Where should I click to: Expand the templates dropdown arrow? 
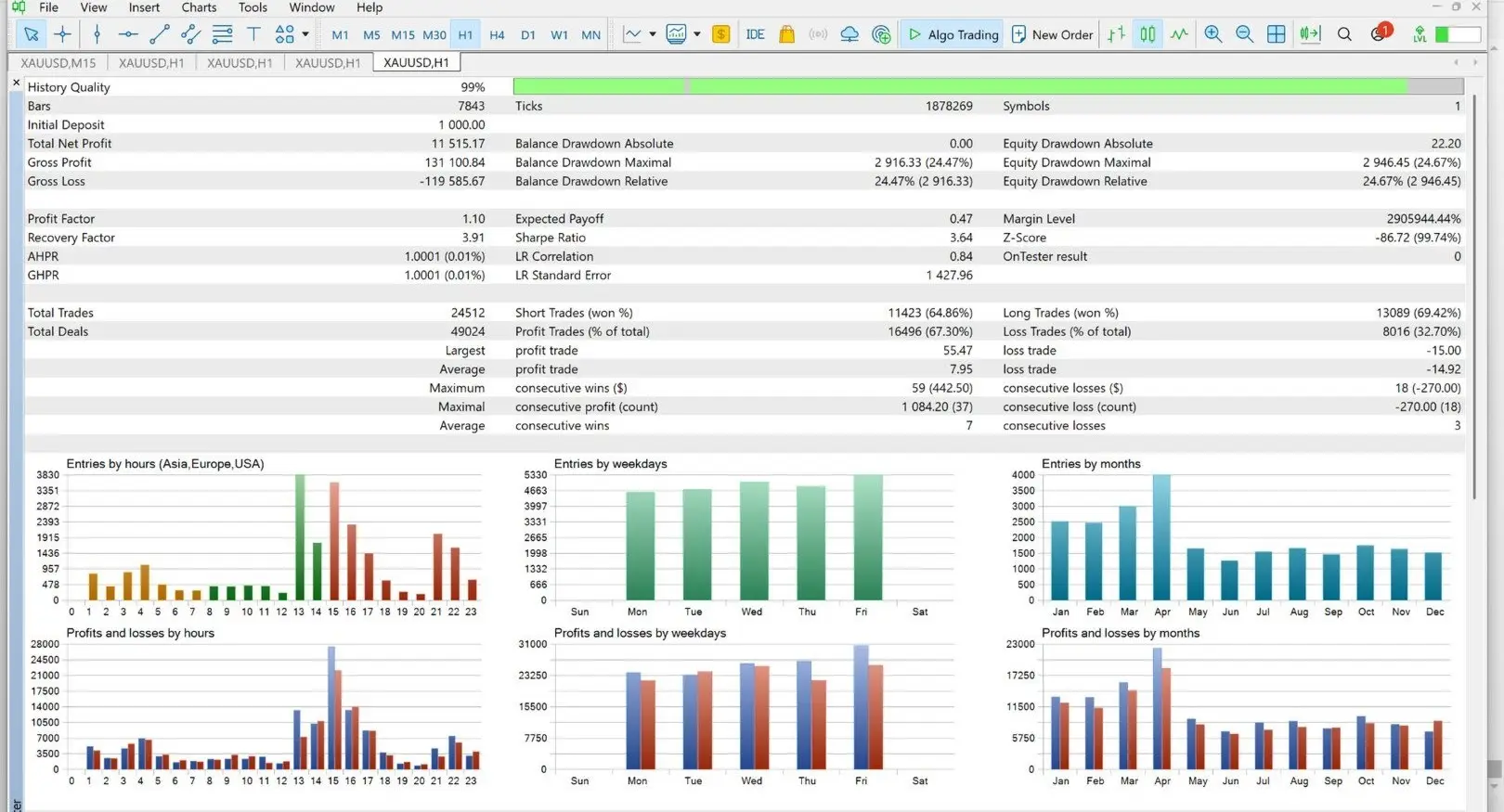tap(697, 34)
